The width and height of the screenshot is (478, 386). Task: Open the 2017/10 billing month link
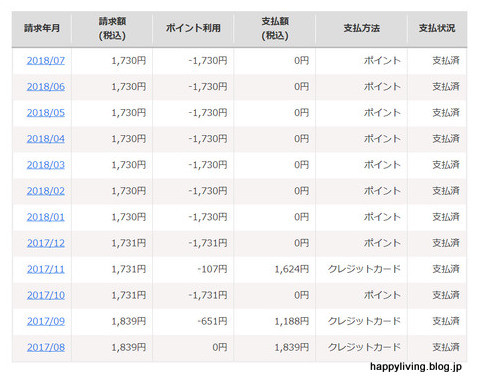click(46, 295)
